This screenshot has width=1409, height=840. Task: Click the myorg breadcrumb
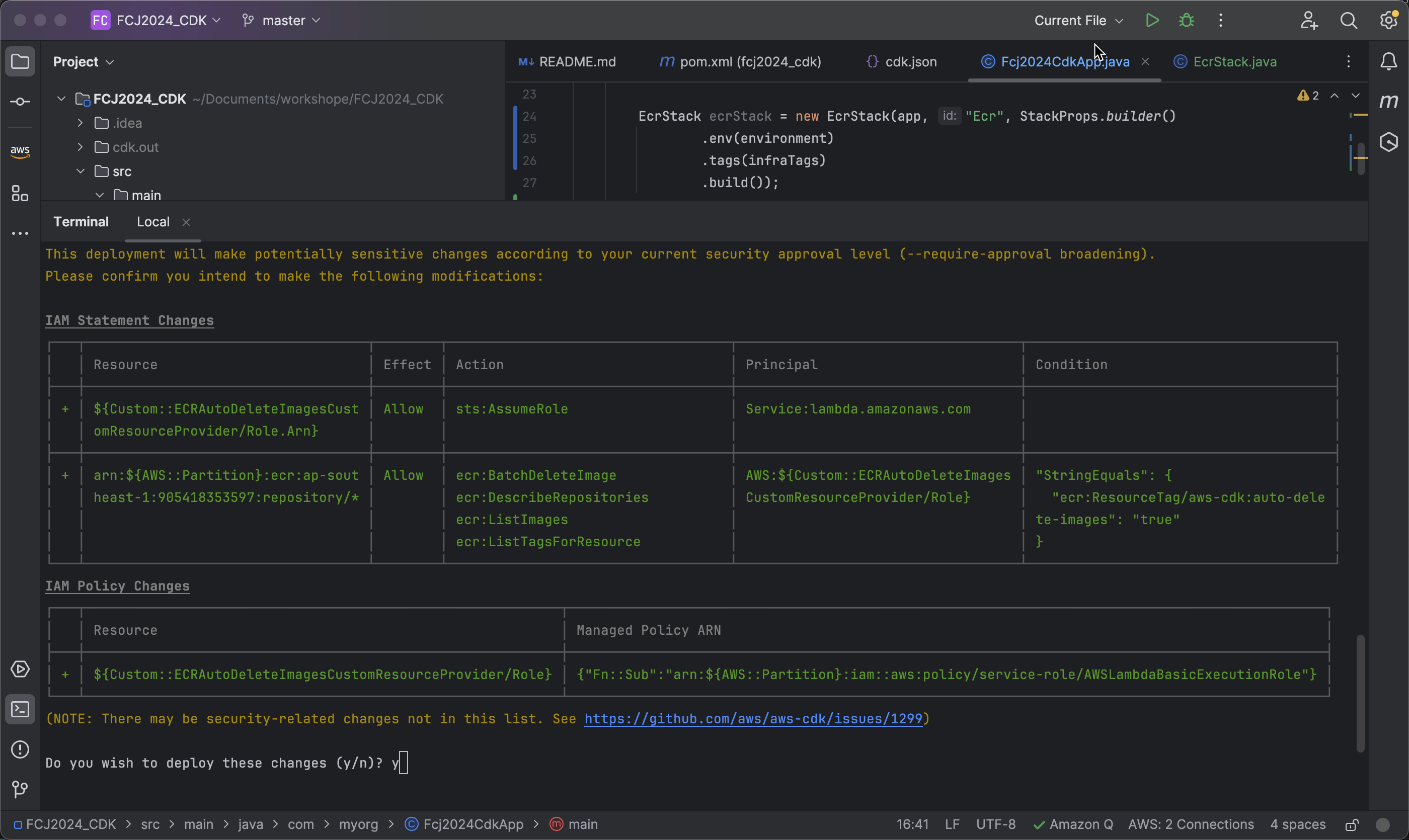(x=358, y=825)
